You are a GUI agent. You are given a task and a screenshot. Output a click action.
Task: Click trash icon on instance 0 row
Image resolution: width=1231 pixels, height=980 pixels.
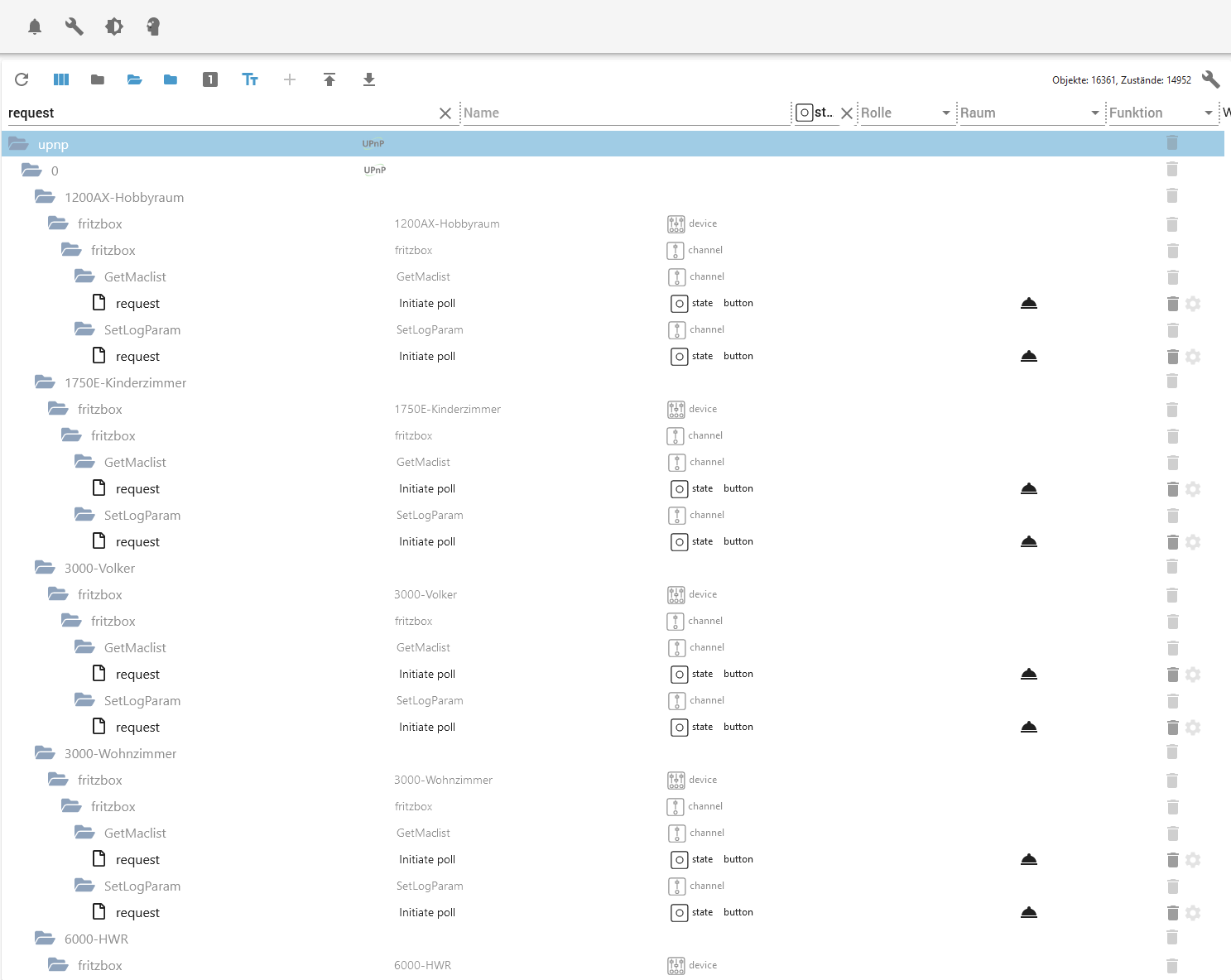point(1172,170)
